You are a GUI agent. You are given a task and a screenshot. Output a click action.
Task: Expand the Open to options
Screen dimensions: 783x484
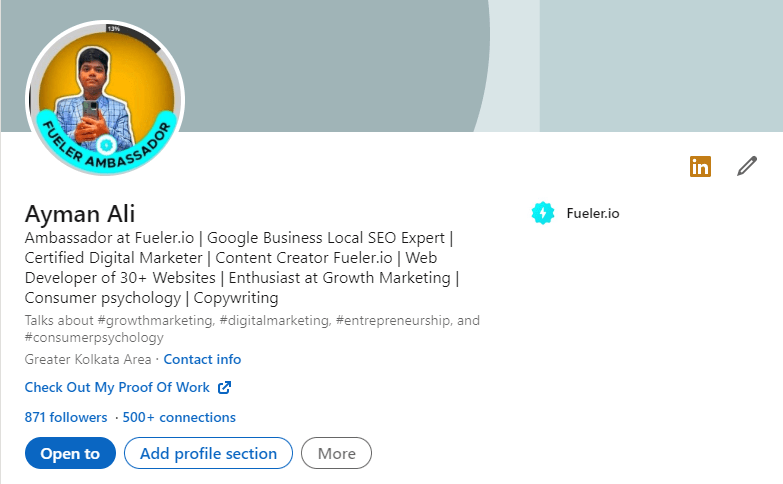[70, 453]
